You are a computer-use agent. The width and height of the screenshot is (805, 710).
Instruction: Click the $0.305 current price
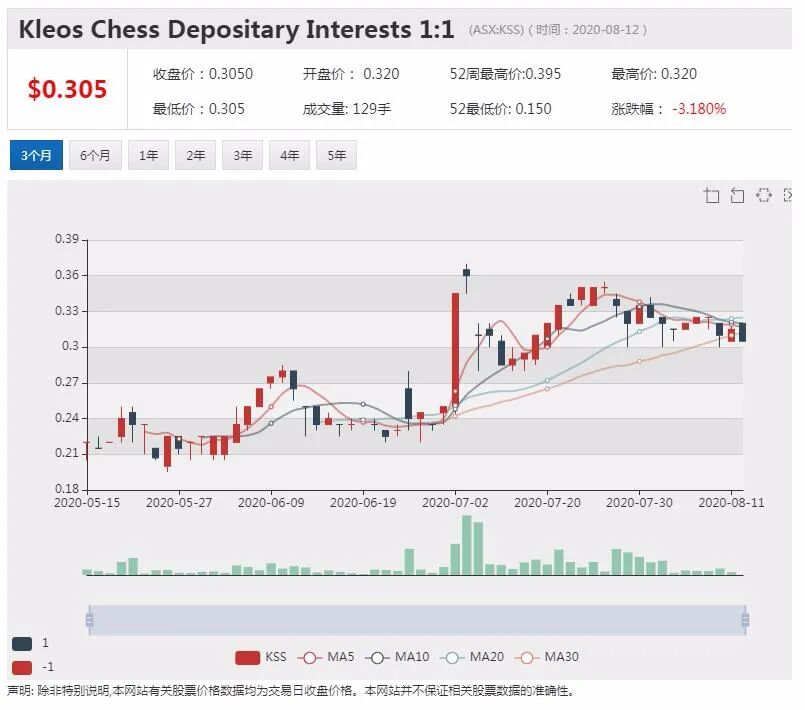pyautogui.click(x=67, y=89)
